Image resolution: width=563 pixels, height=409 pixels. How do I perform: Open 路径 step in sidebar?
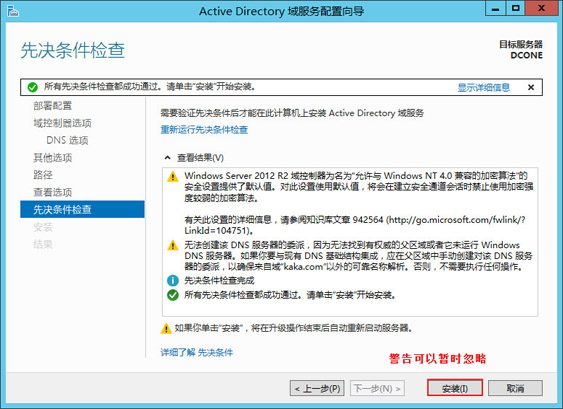(43, 175)
